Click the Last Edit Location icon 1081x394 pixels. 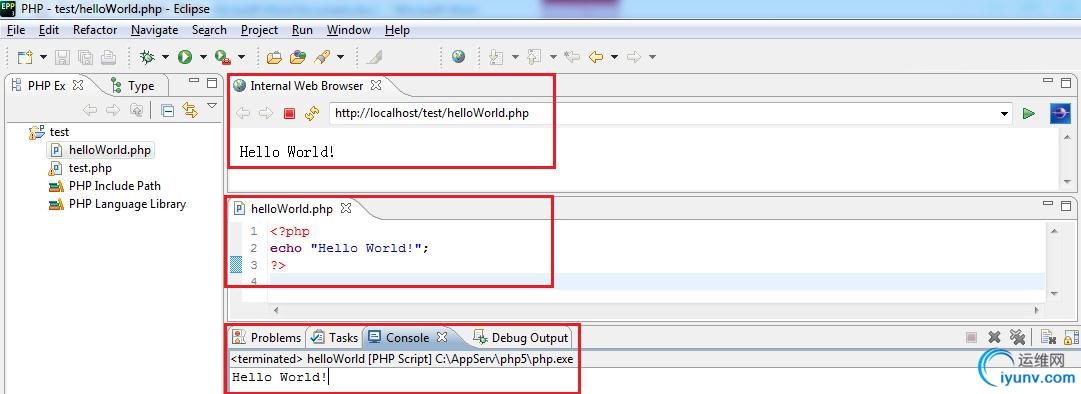click(572, 57)
